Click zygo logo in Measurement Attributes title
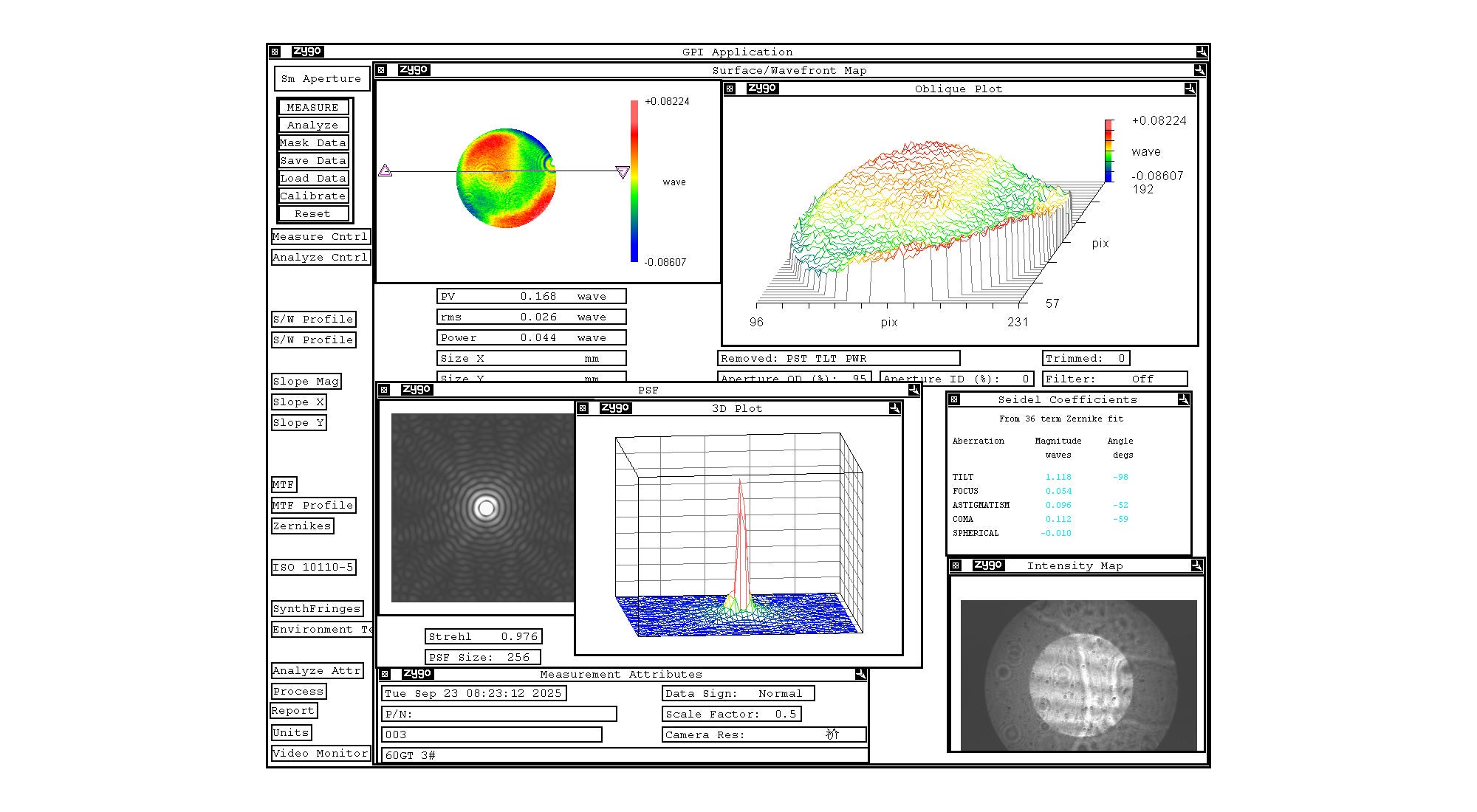This screenshot has width=1477, height=812. pyautogui.click(x=417, y=674)
